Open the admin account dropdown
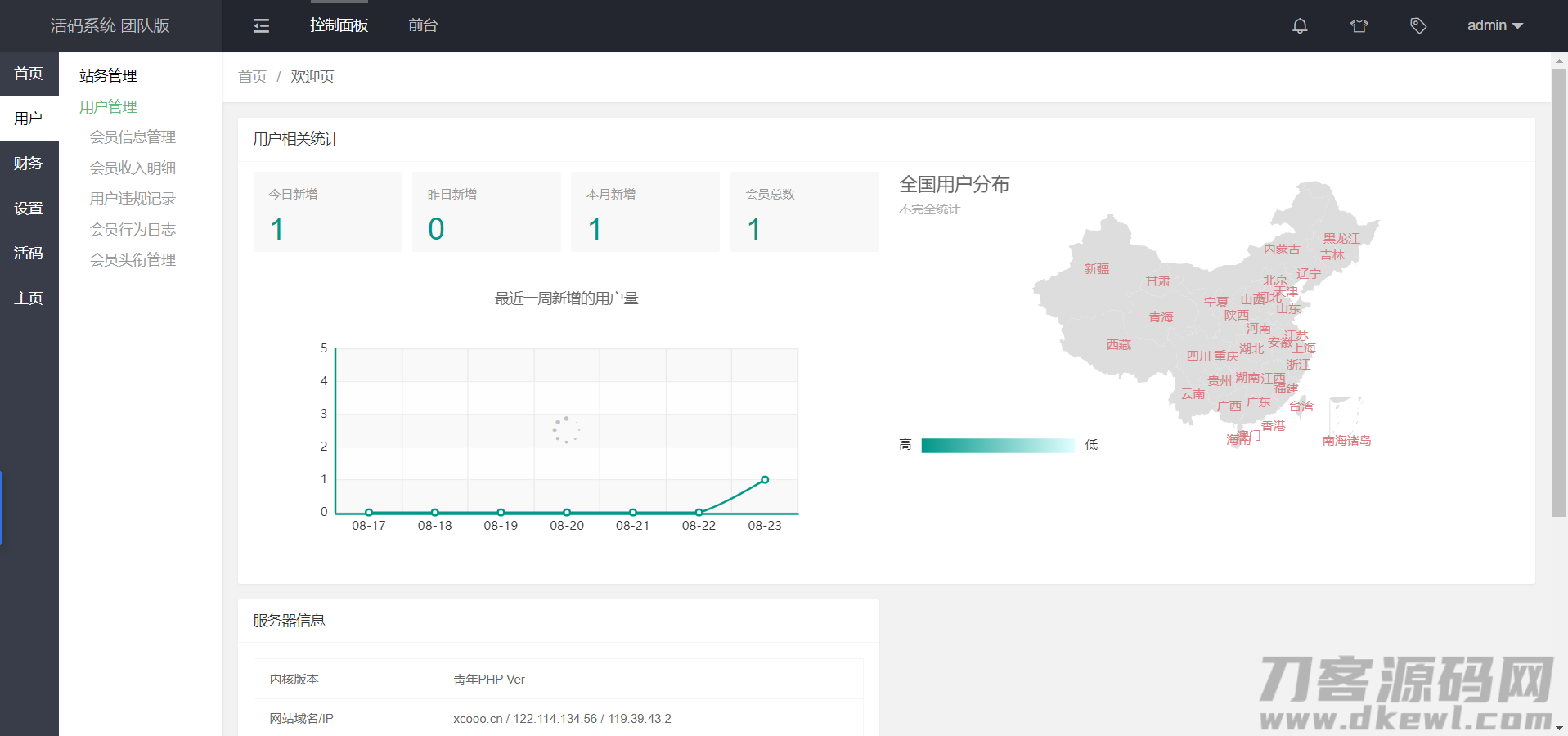Viewport: 1568px width, 736px height. coord(1495,25)
